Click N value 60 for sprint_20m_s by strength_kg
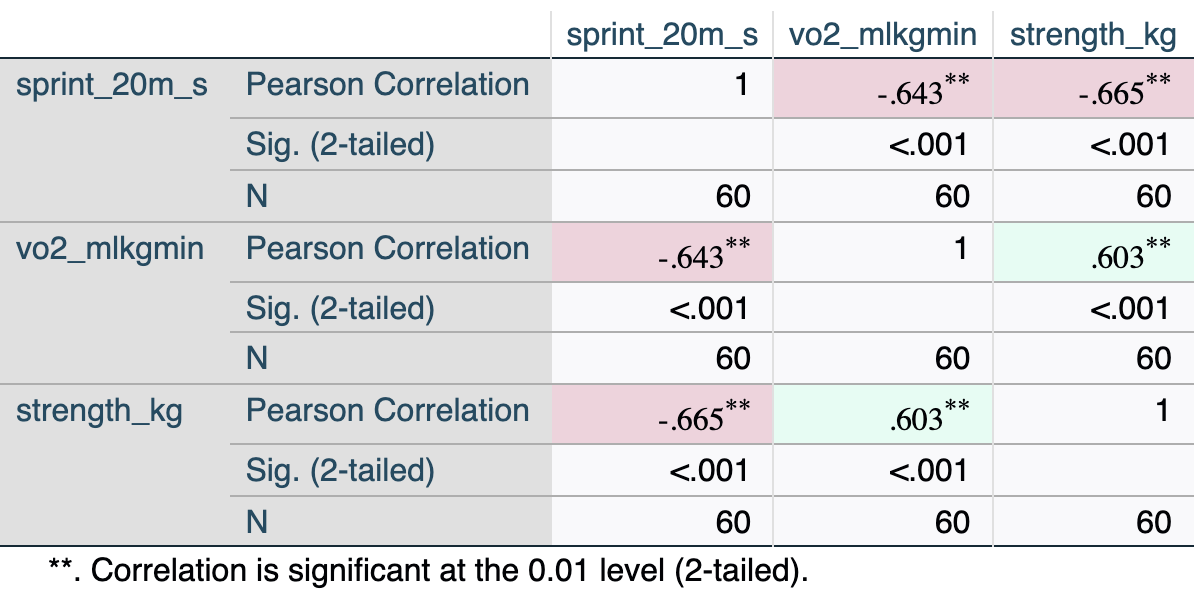 [1153, 196]
